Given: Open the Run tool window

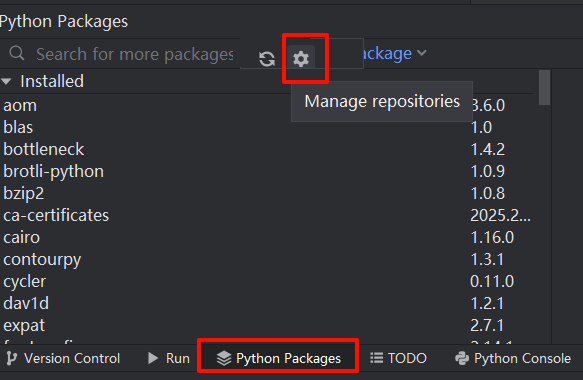Looking at the screenshot, I should tap(168, 358).
